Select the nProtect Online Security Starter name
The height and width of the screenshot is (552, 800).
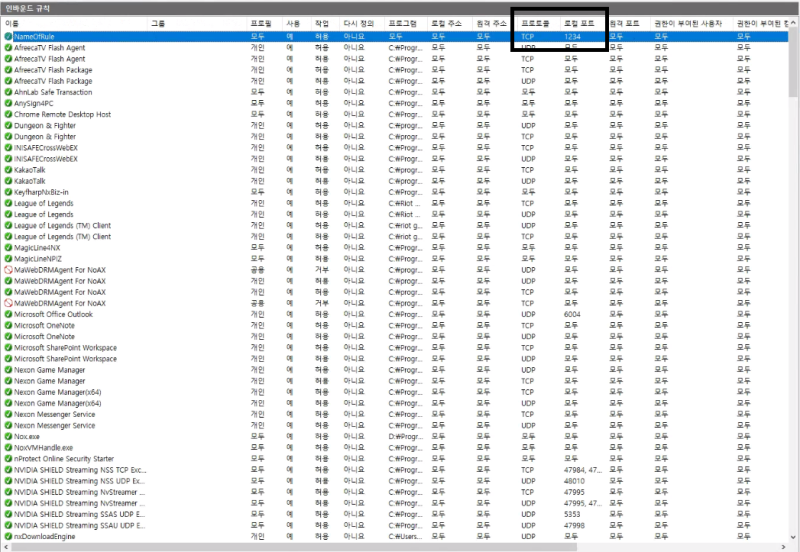pyautogui.click(x=64, y=459)
